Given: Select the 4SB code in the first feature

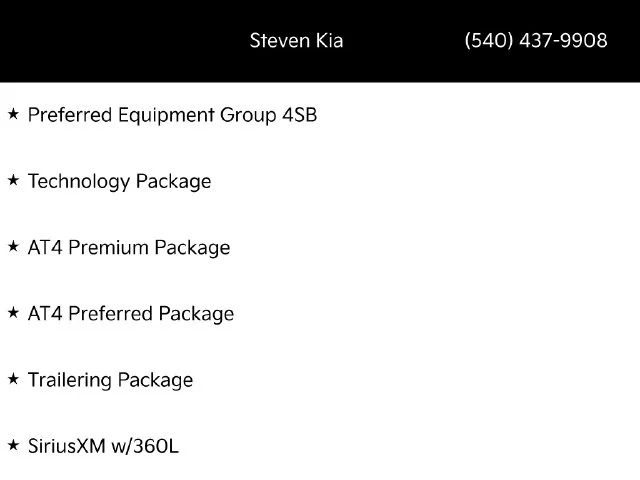Looking at the screenshot, I should point(300,115).
